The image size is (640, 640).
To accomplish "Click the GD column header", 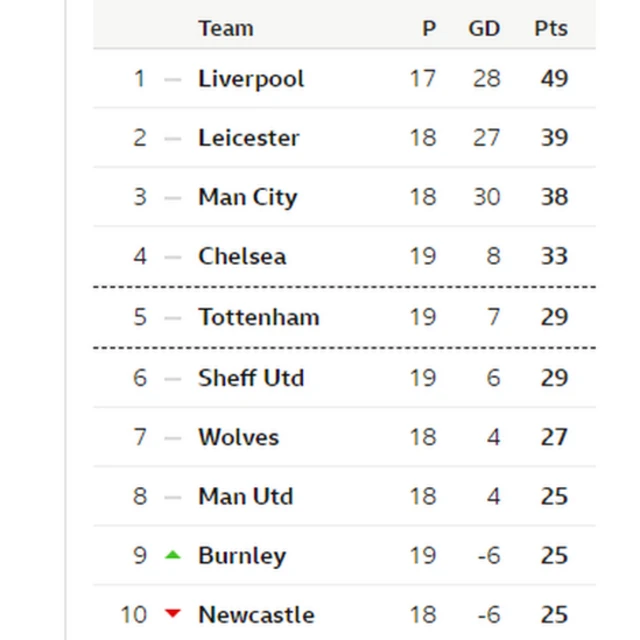I will (484, 28).
